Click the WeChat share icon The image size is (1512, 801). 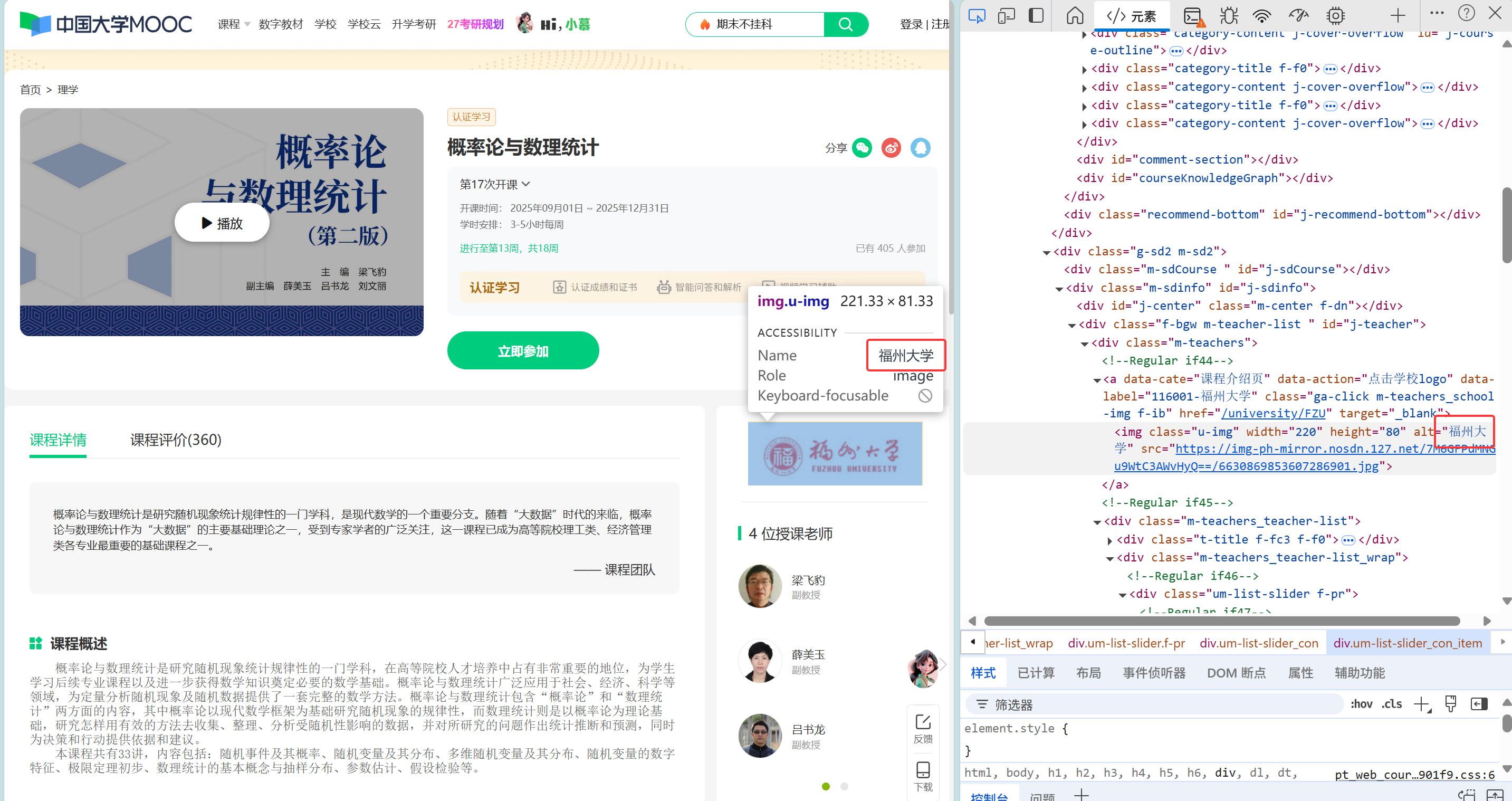(x=862, y=147)
